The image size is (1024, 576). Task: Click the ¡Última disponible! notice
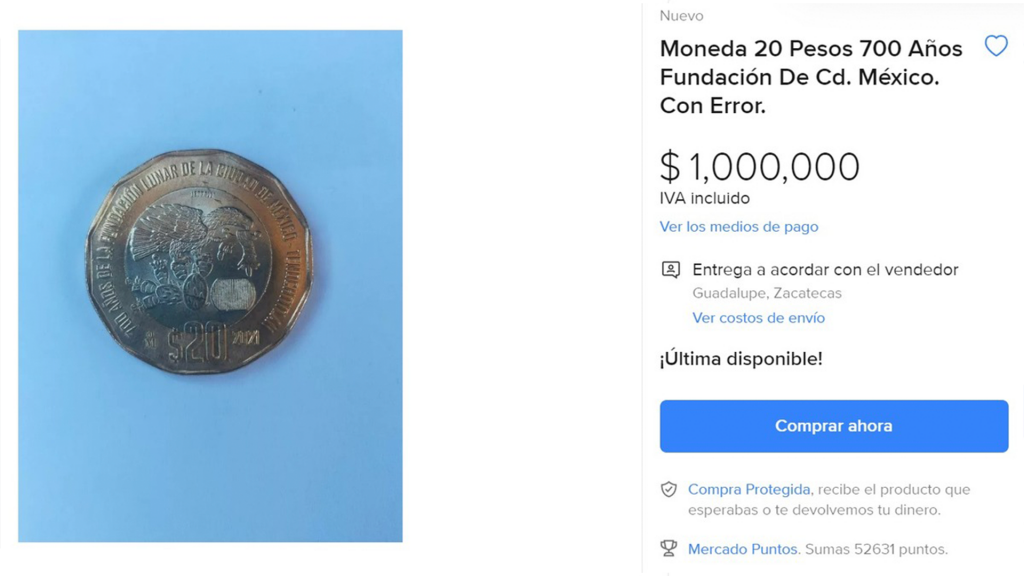(x=741, y=359)
